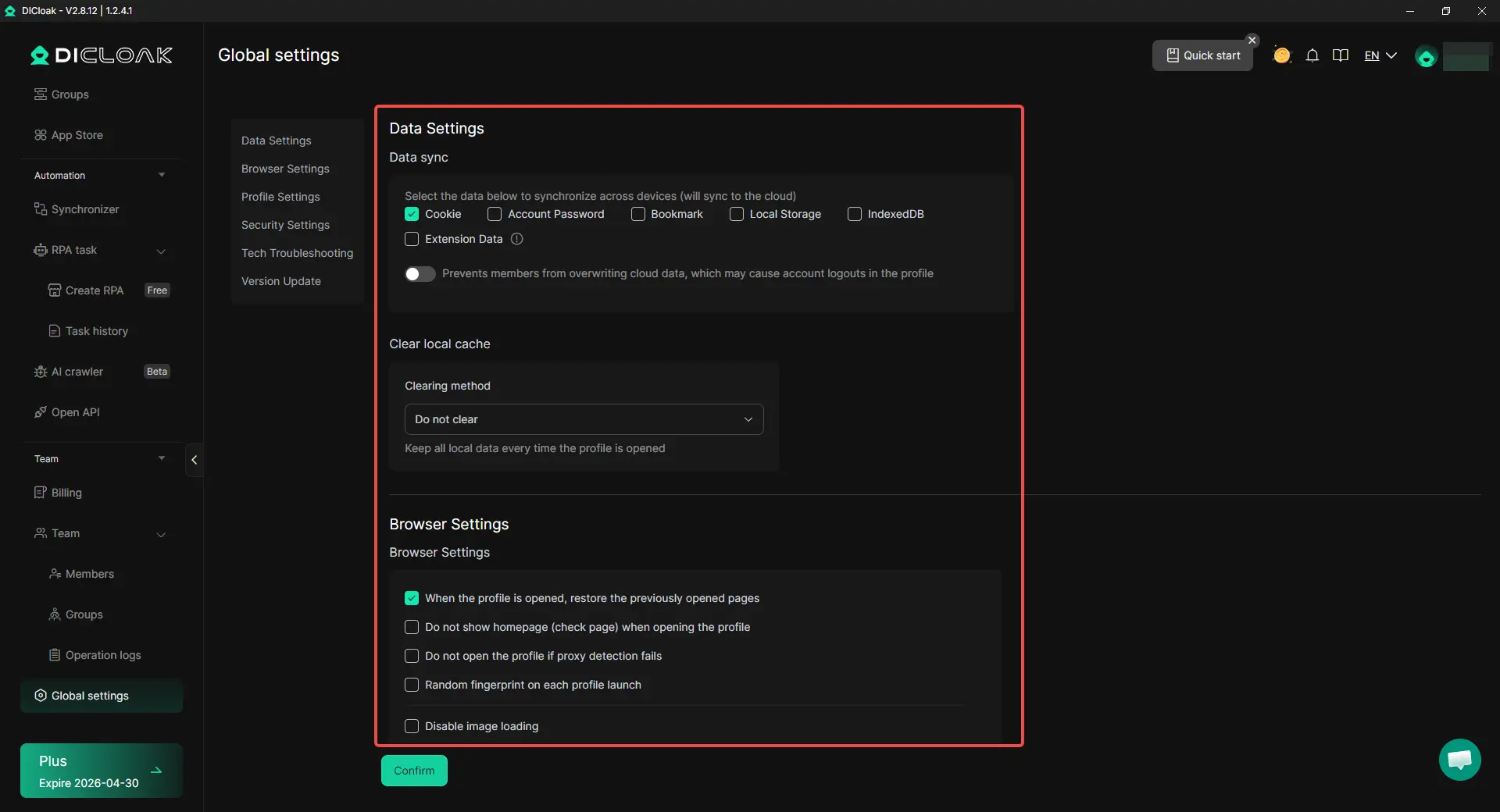This screenshot has width=1500, height=812.
Task: Click the Quick start button
Action: [x=1203, y=55]
